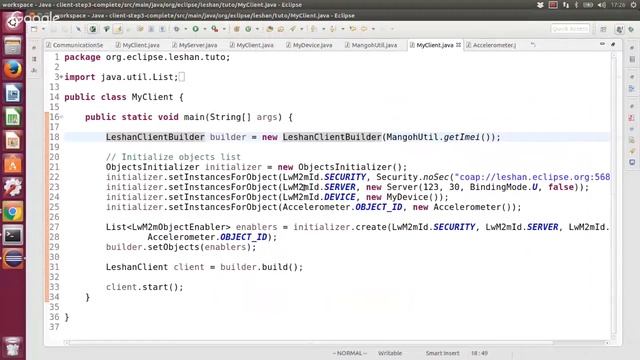Collapse the main method at line 16
The height and width of the screenshot is (360, 640).
click(62, 117)
